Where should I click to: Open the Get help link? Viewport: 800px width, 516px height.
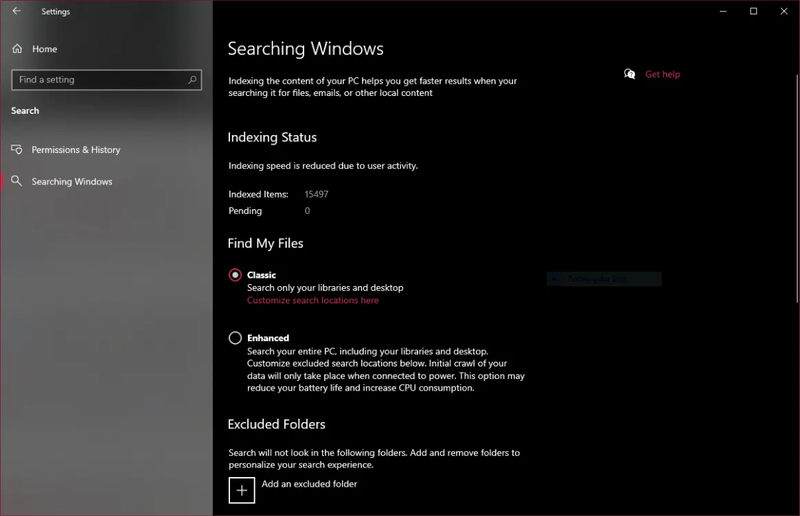click(662, 74)
